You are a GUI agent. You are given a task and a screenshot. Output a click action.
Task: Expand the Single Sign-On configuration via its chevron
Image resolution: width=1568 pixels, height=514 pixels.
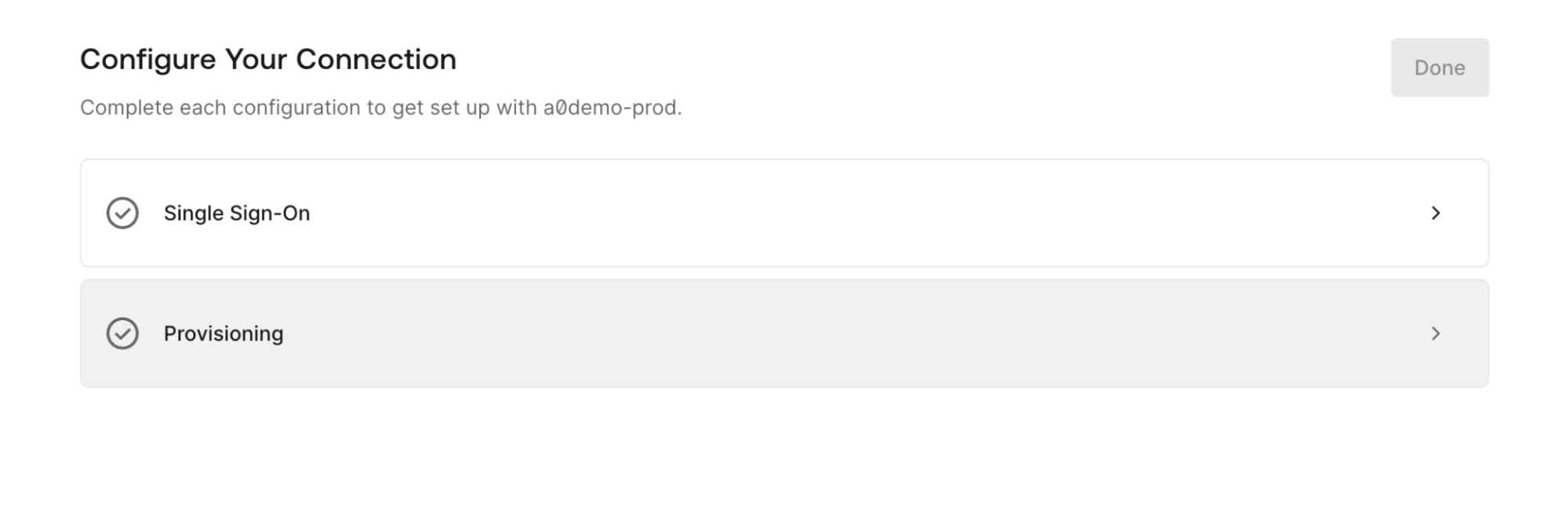(x=1436, y=213)
